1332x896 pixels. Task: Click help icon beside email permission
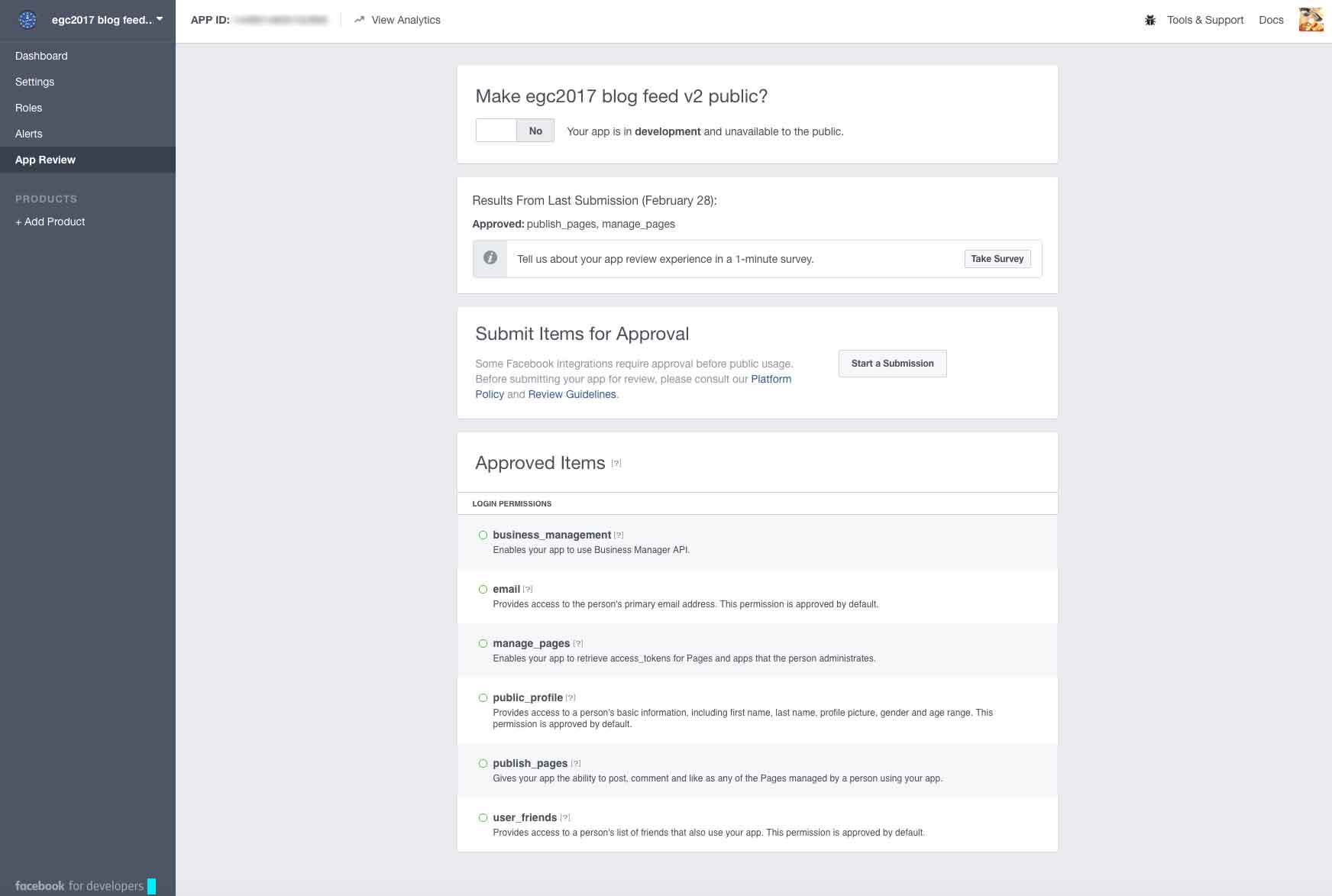[528, 589]
